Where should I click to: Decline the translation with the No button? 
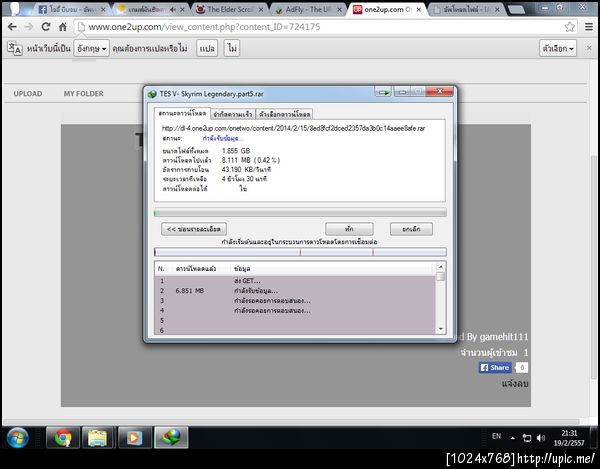click(x=232, y=48)
